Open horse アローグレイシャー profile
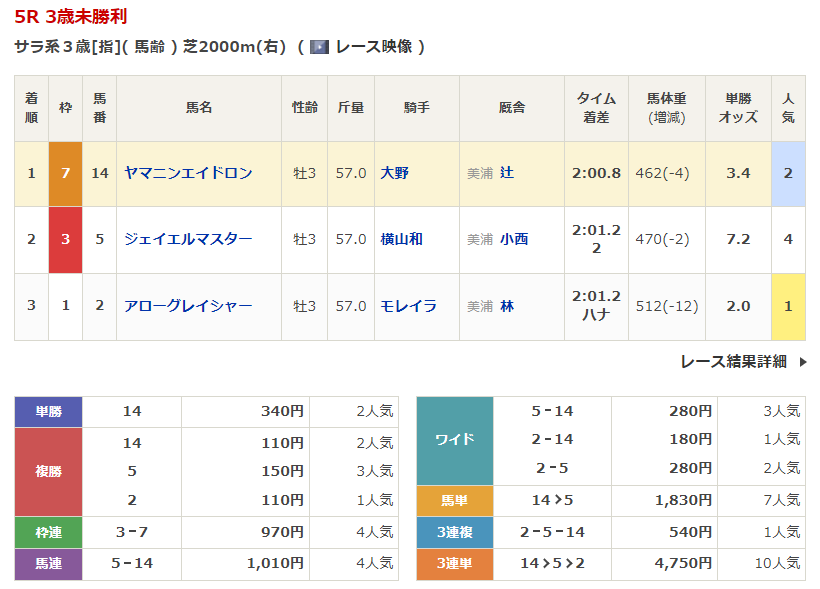820x589 pixels. point(188,306)
